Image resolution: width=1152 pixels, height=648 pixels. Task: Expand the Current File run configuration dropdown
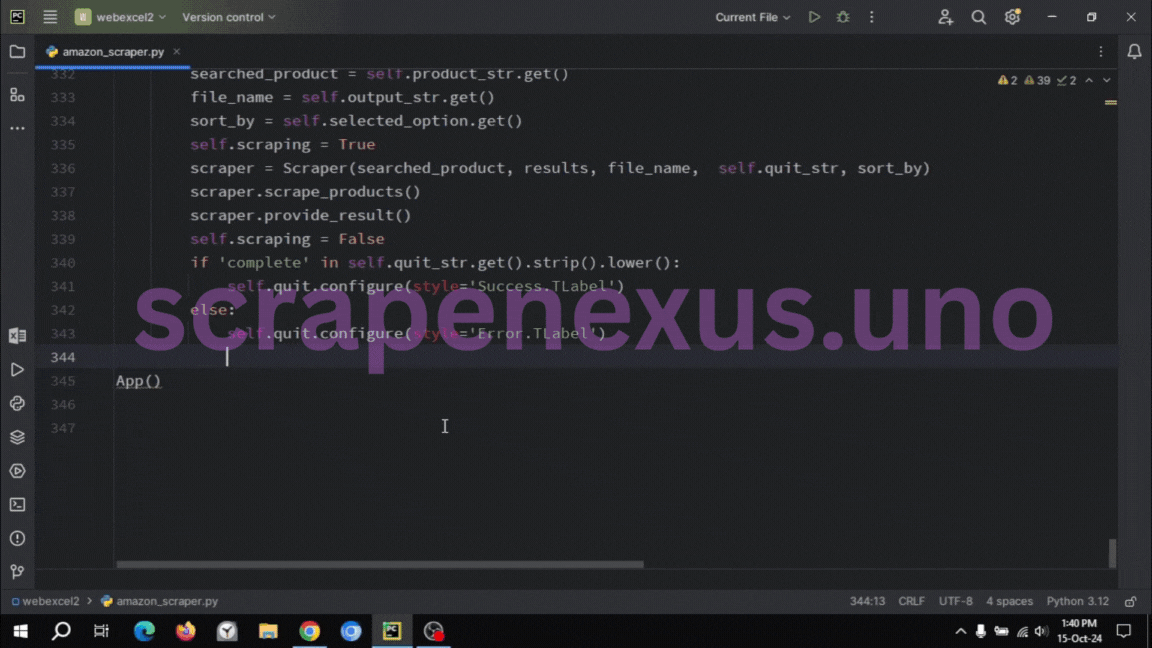tap(752, 17)
